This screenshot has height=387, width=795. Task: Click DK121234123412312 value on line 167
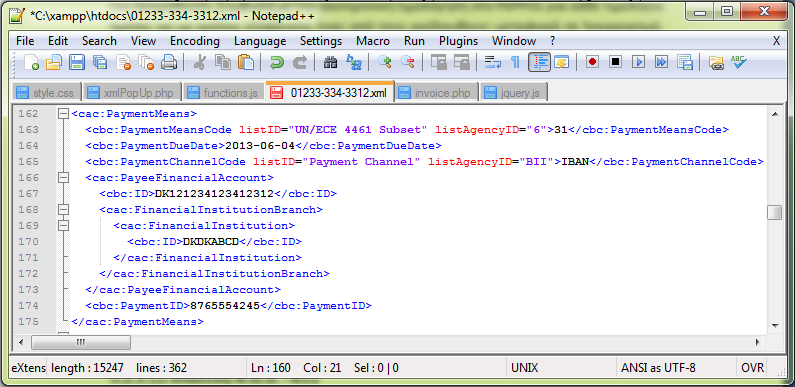(x=214, y=194)
